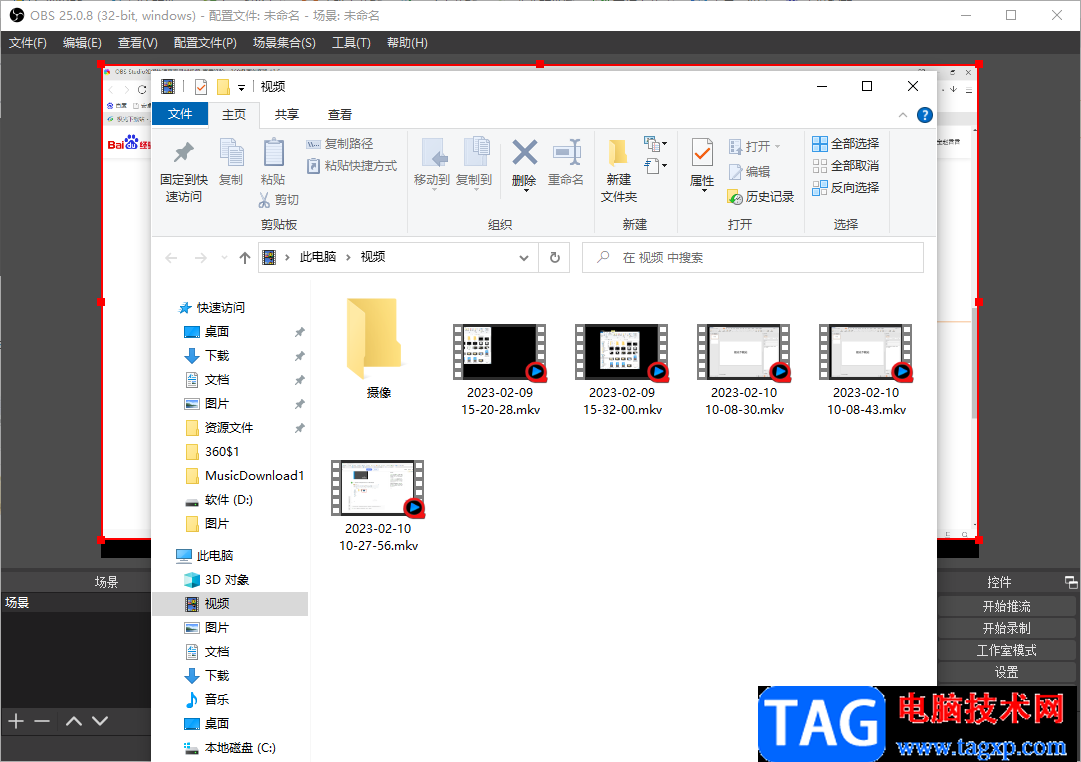1081x762 pixels.
Task: Click the OBS remove scene minus button
Action: pyautogui.click(x=42, y=721)
